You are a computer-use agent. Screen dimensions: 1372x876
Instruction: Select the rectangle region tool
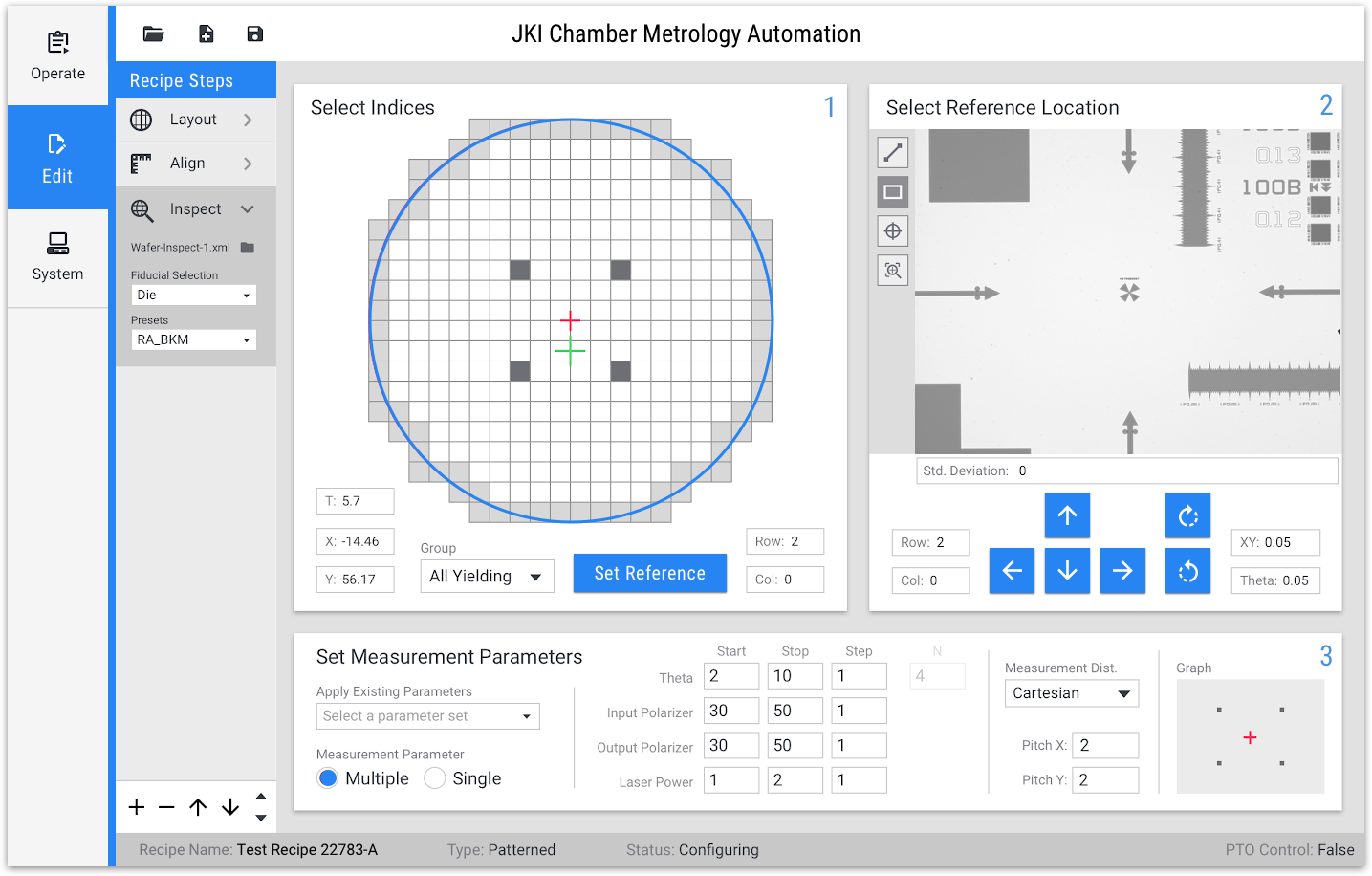tap(893, 192)
